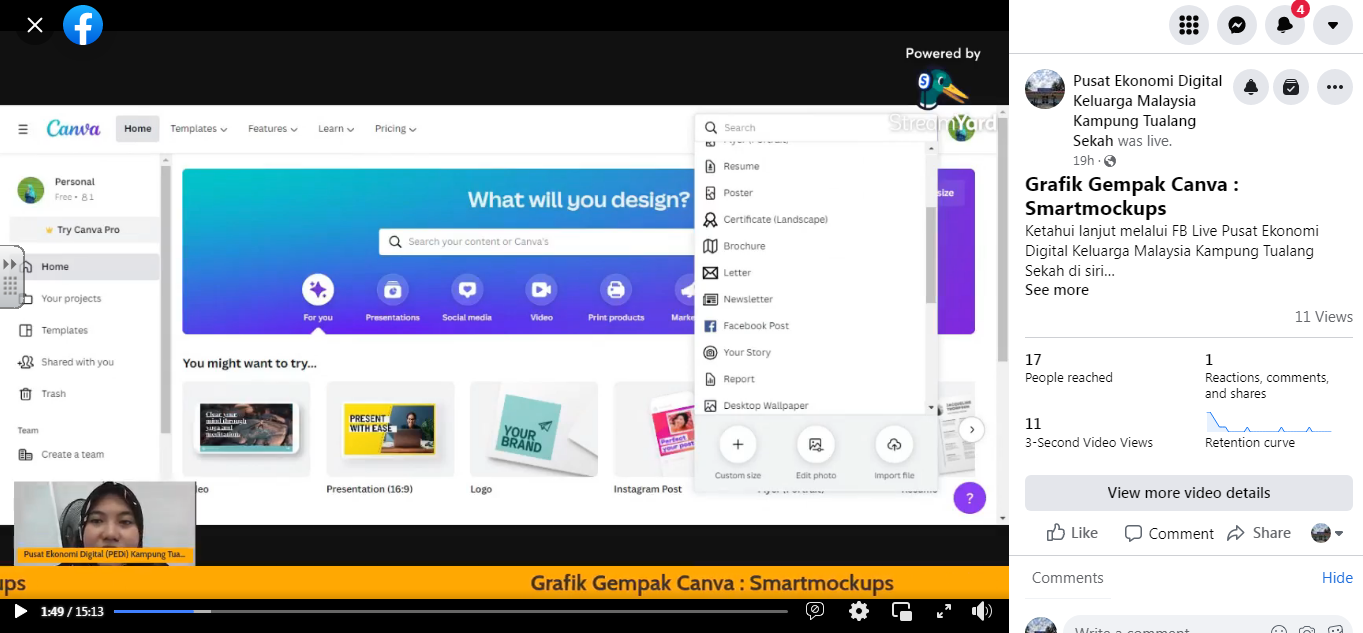
Task: Go to Facebook home via logo
Action: click(x=83, y=25)
